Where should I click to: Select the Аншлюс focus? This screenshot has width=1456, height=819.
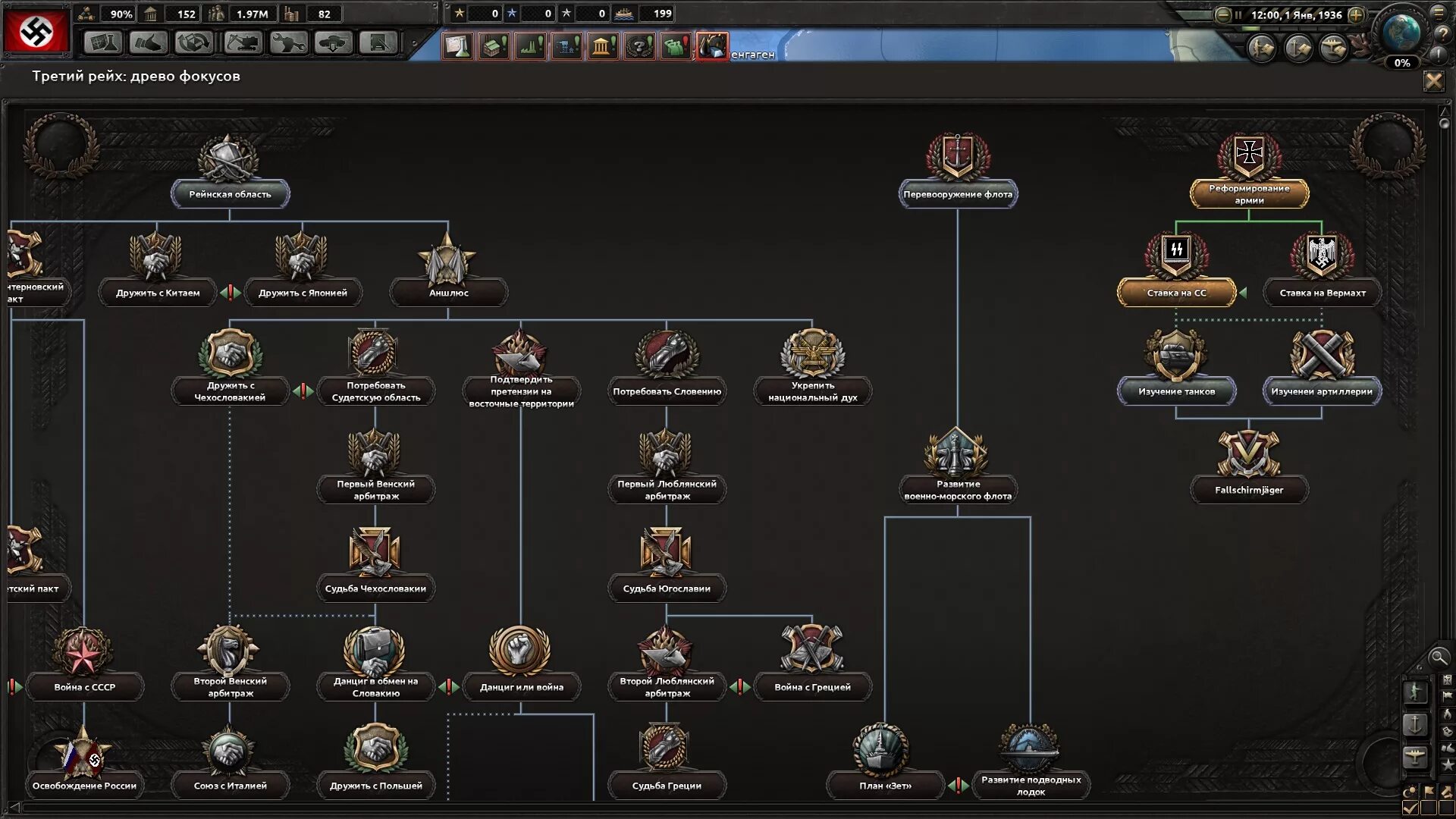pos(448,293)
